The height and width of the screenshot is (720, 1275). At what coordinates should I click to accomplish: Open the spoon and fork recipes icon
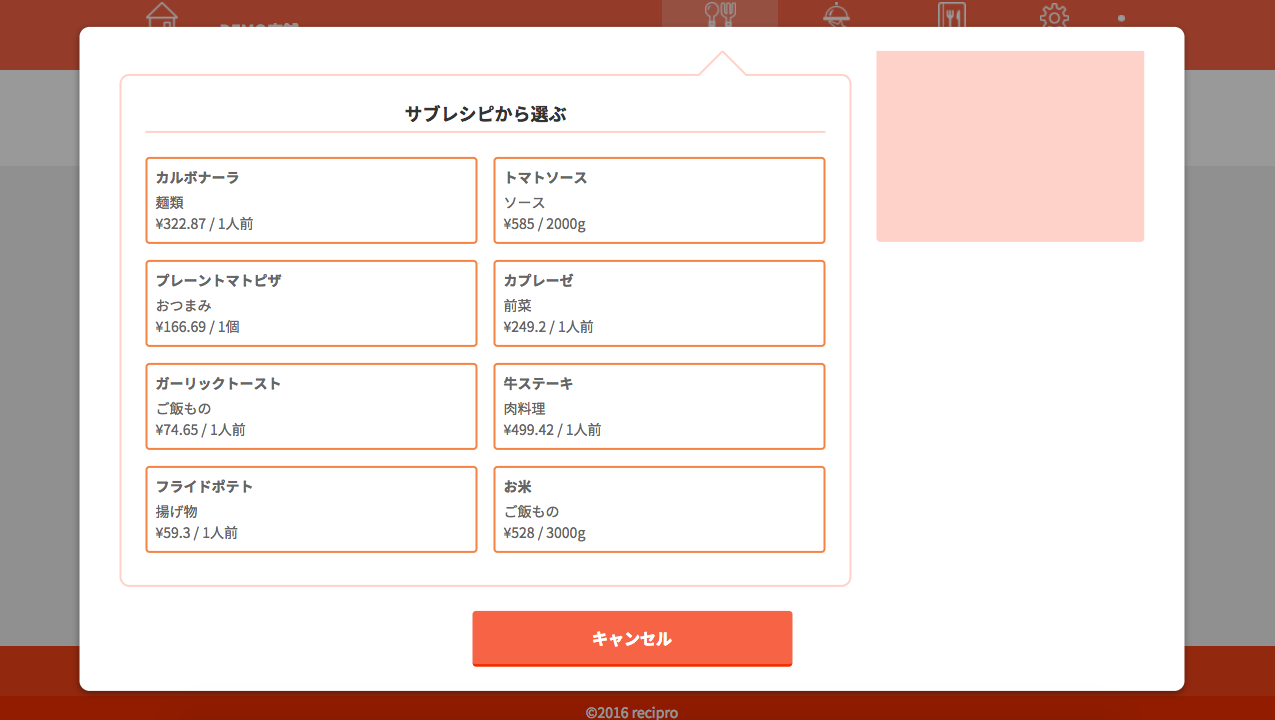(720, 14)
